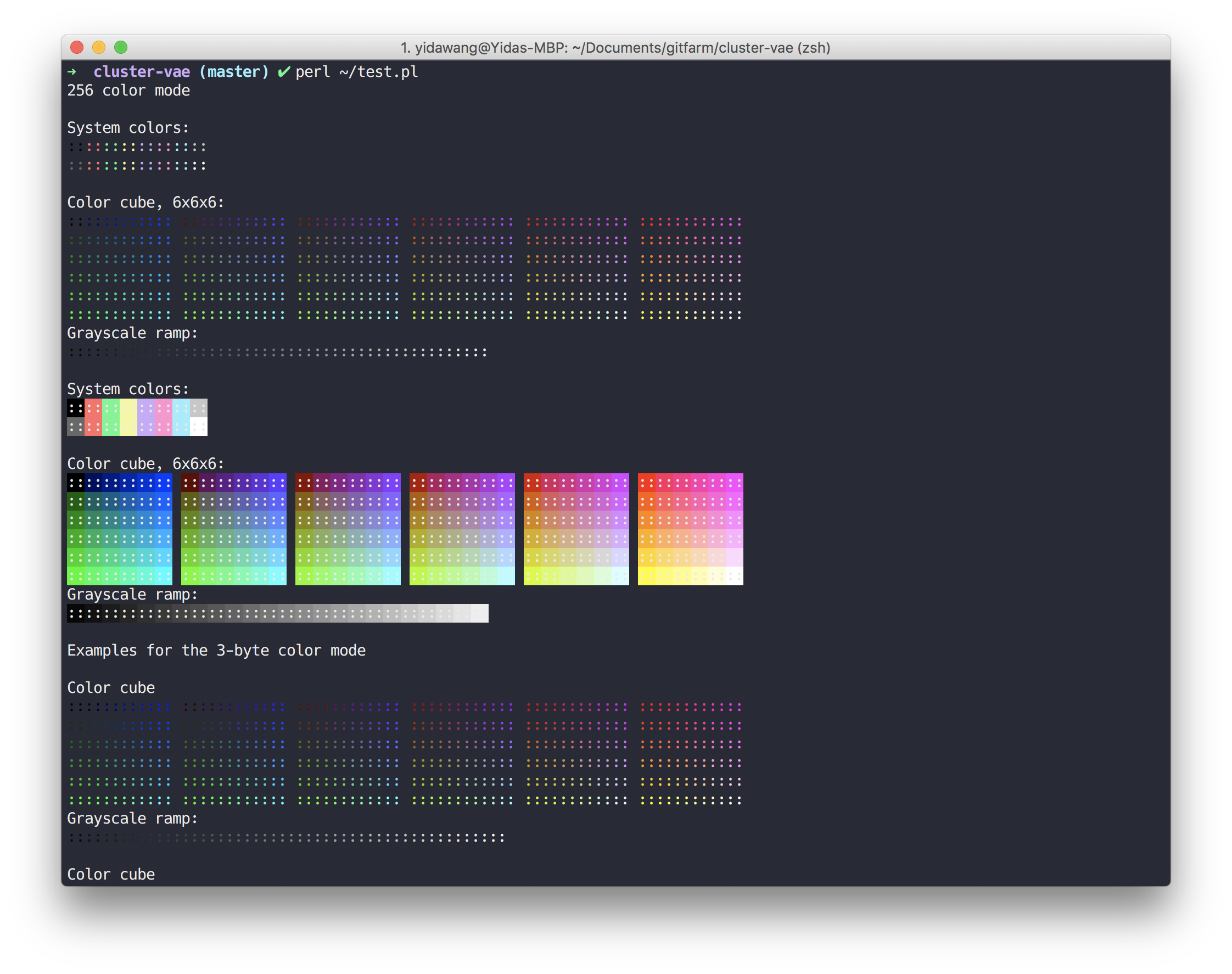
Task: Click the green checkmark in the shell prompt
Action: pyautogui.click(x=283, y=71)
